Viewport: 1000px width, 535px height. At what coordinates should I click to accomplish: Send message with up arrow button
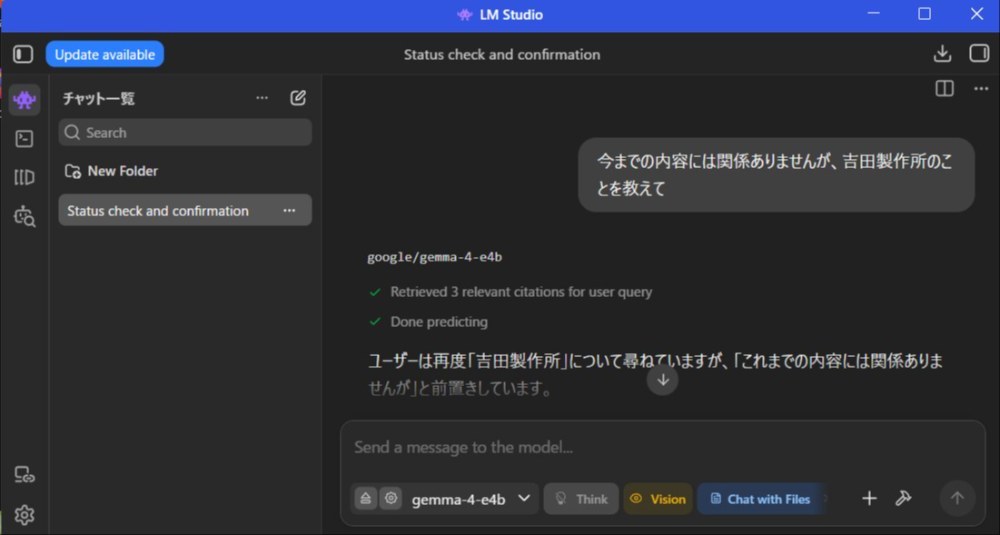[x=957, y=499]
